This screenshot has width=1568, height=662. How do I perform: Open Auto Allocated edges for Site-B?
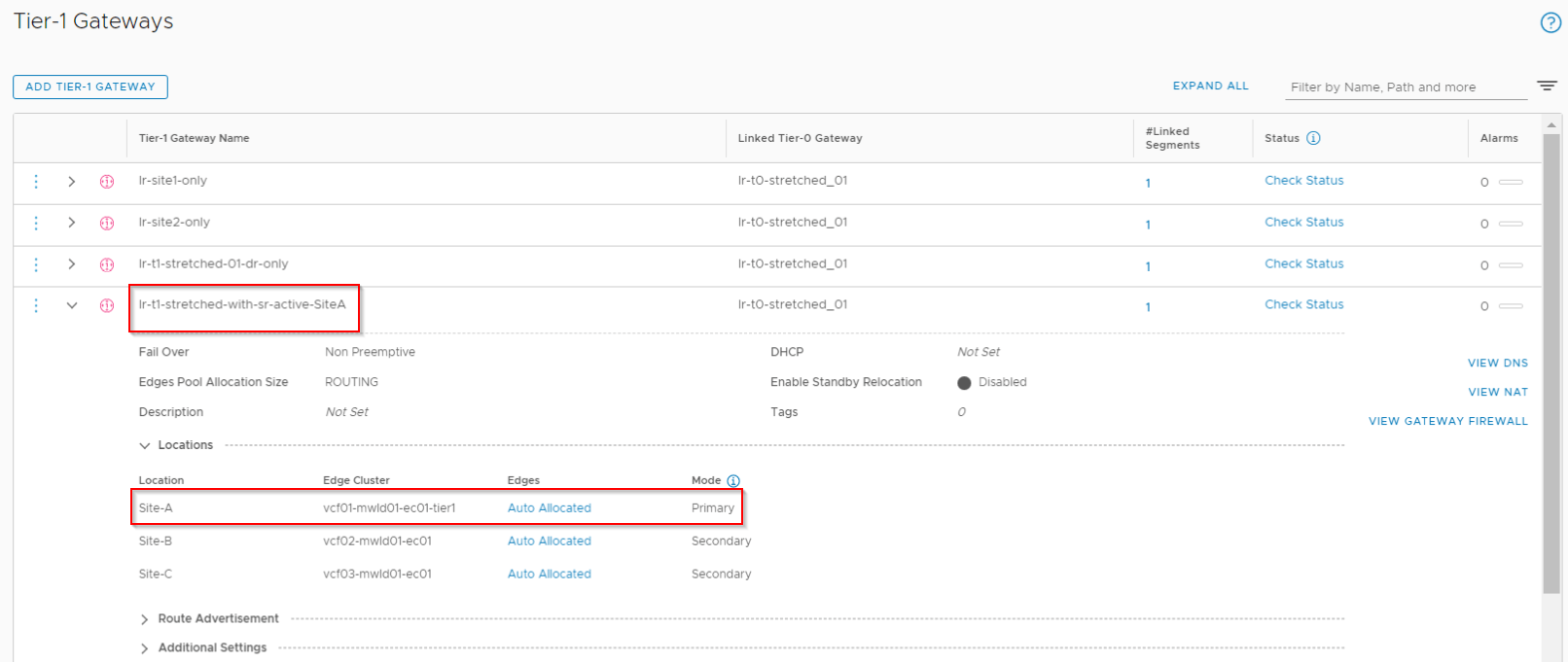pos(549,540)
